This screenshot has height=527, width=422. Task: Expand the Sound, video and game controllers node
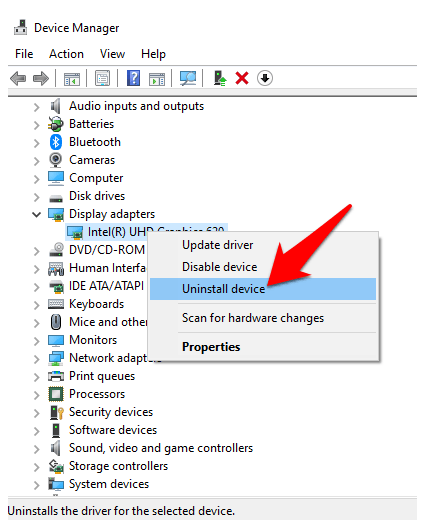pos(36,449)
